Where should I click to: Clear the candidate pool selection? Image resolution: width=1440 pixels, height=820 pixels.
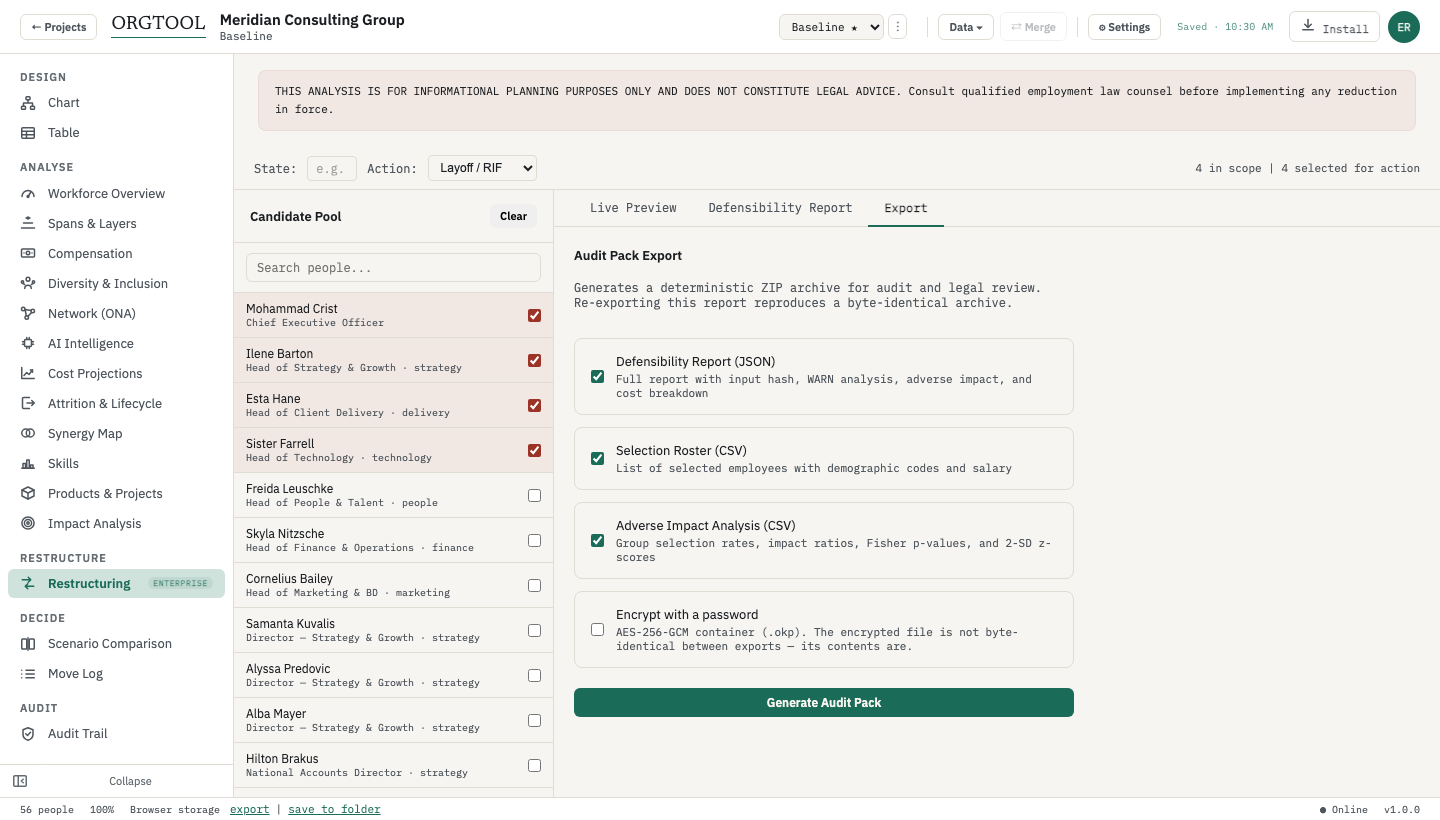point(513,216)
